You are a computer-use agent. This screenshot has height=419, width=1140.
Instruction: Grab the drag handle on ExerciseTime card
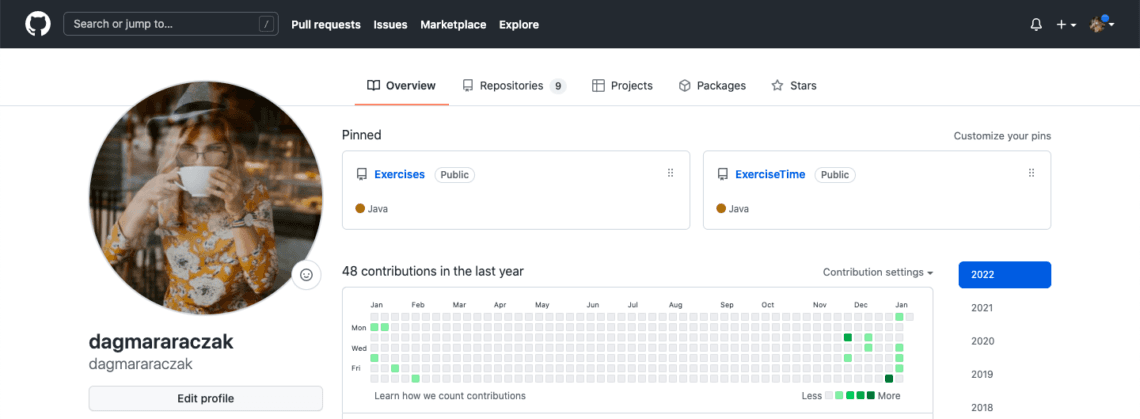pyautogui.click(x=1031, y=173)
